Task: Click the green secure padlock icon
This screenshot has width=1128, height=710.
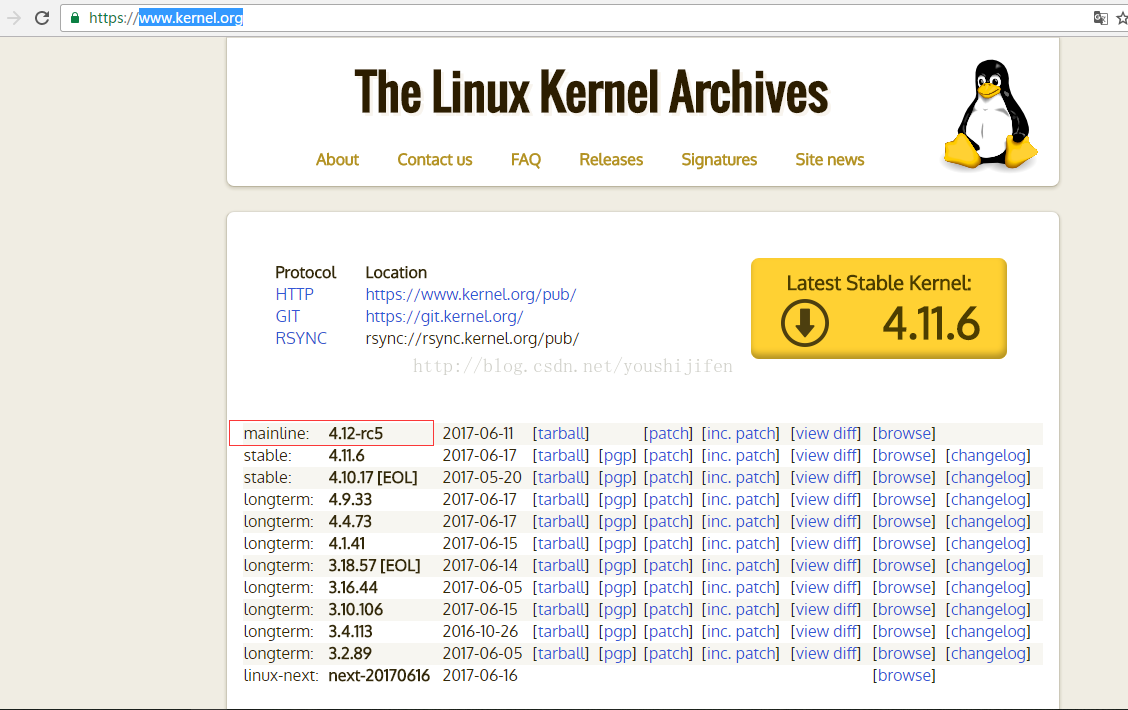Action: pos(74,18)
